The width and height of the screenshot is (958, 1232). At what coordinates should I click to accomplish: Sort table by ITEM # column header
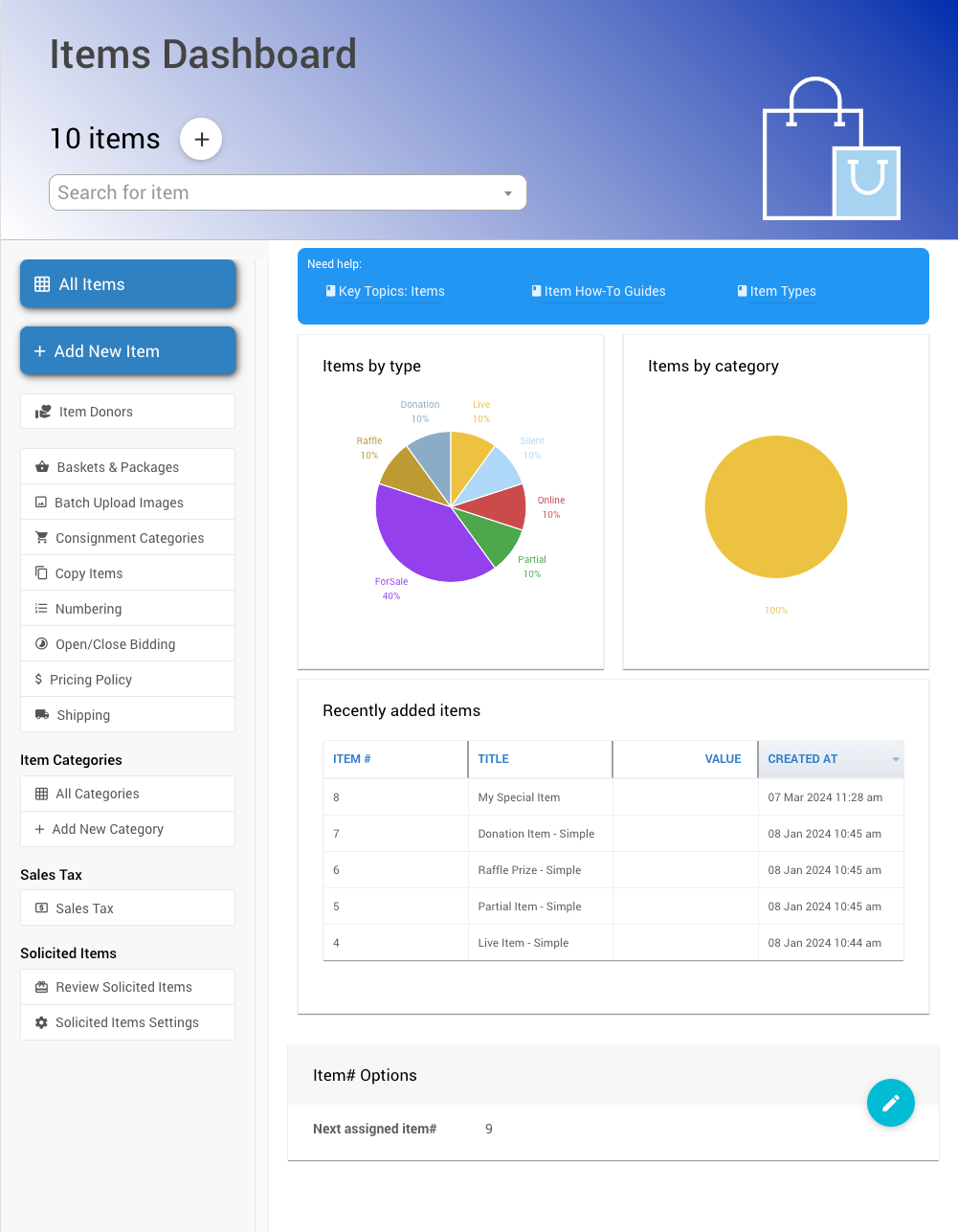point(352,759)
